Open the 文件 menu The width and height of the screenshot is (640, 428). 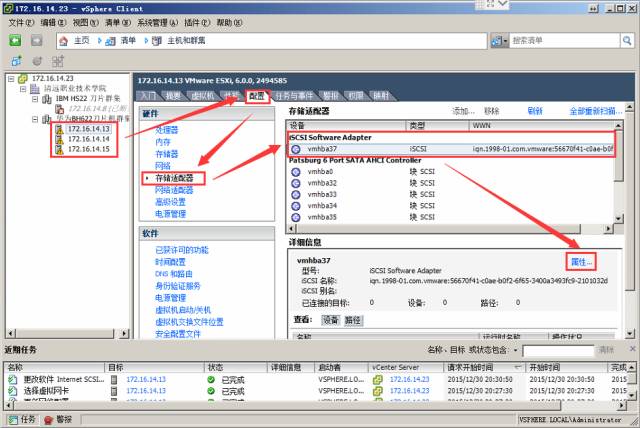[x=21, y=22]
